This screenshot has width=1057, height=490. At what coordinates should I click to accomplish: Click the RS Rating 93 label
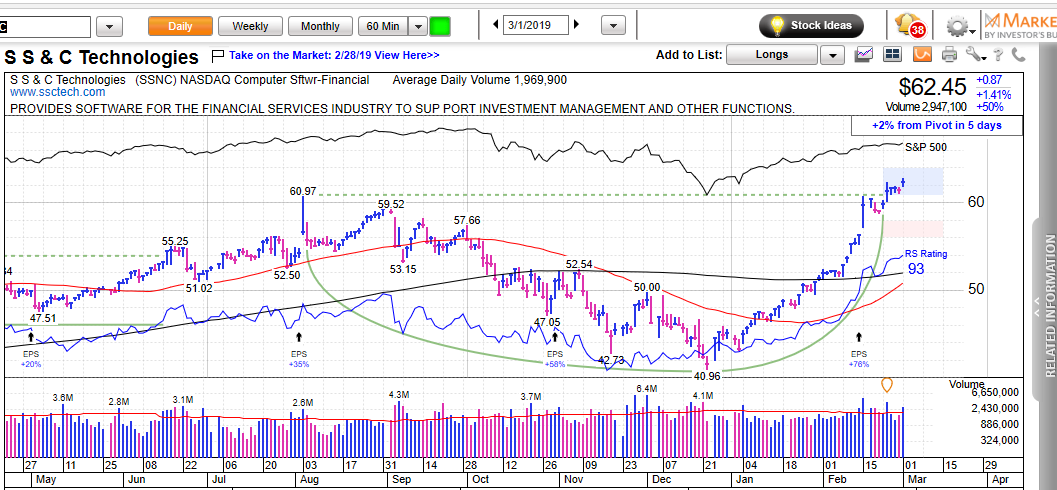pos(926,263)
